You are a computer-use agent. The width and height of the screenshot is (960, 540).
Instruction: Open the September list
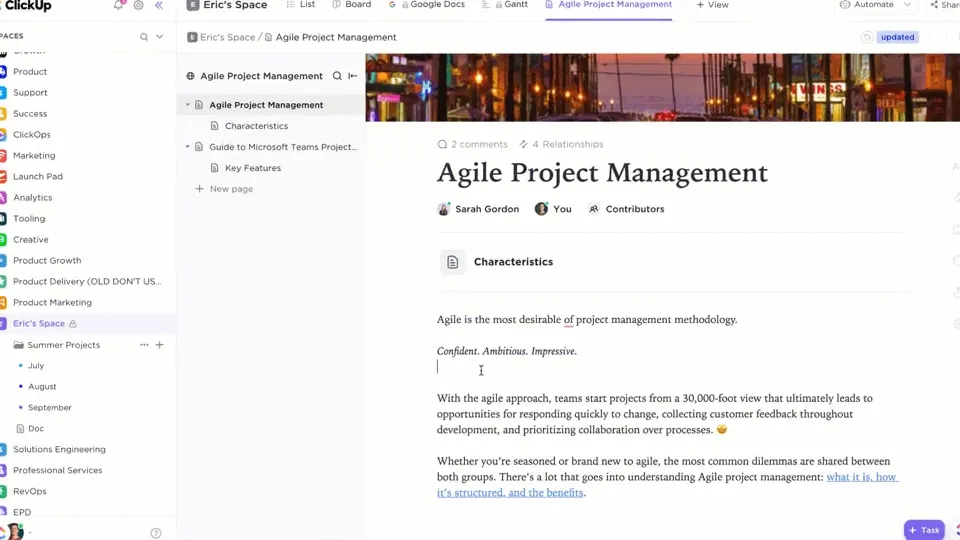[50, 407]
